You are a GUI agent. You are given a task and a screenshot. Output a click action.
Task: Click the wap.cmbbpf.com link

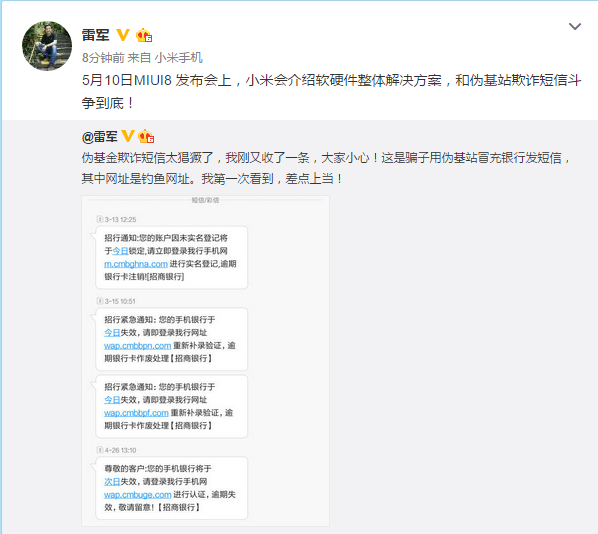coord(136,413)
